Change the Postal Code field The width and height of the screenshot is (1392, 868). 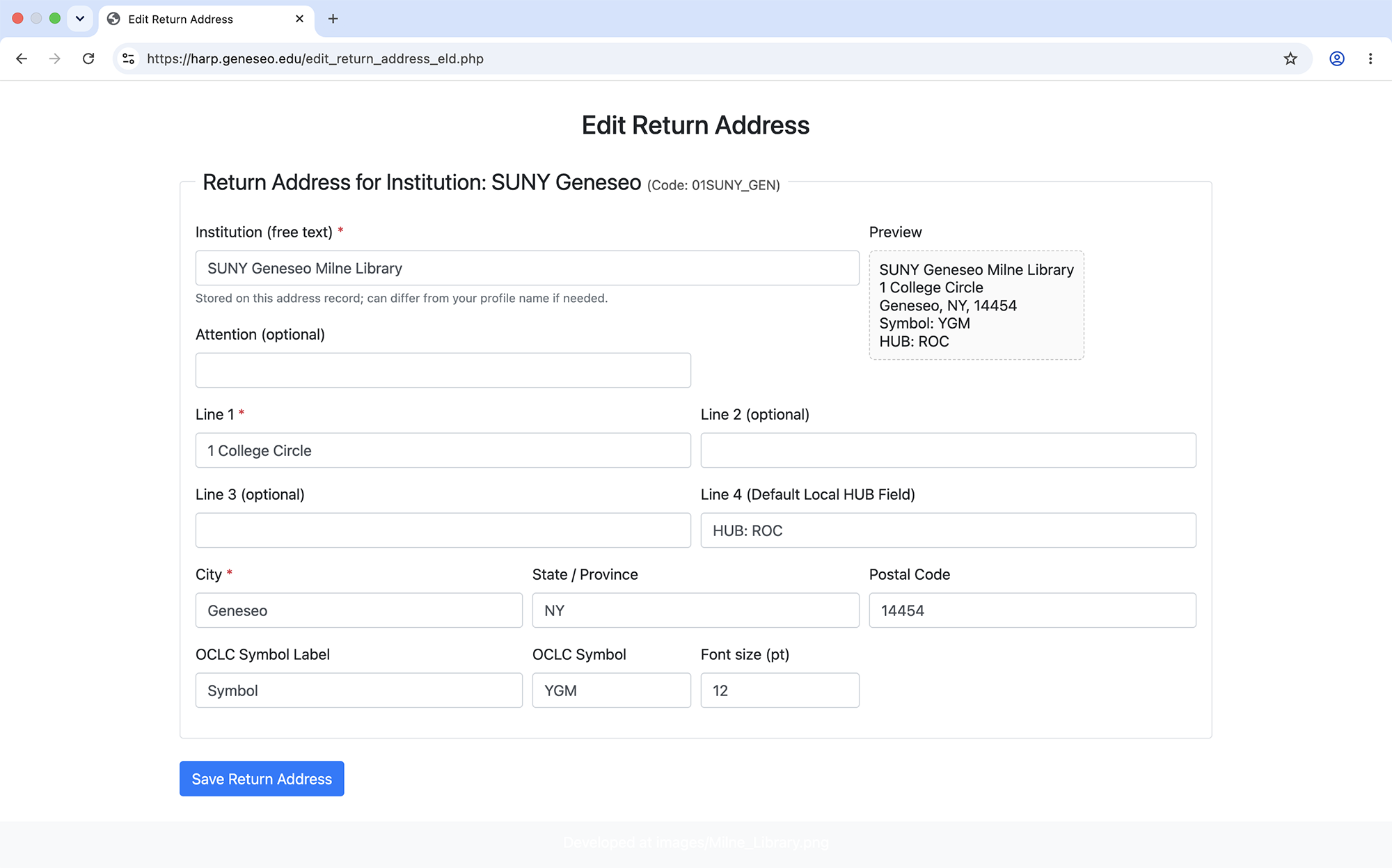click(x=1033, y=610)
